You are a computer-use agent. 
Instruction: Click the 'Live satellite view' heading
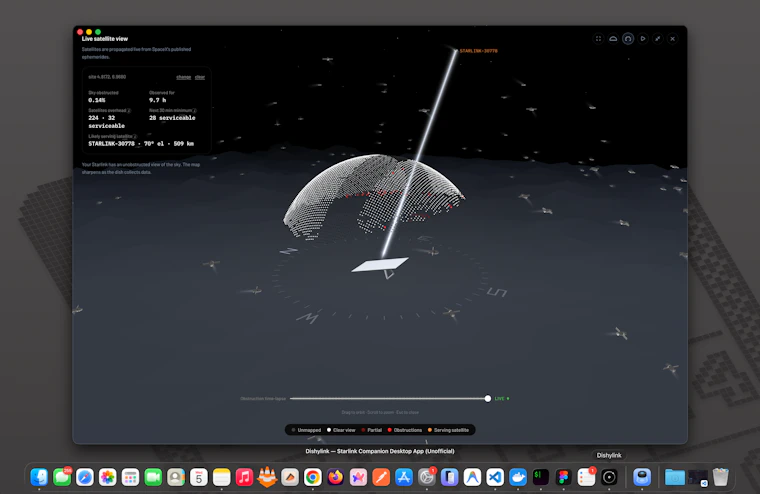105,39
